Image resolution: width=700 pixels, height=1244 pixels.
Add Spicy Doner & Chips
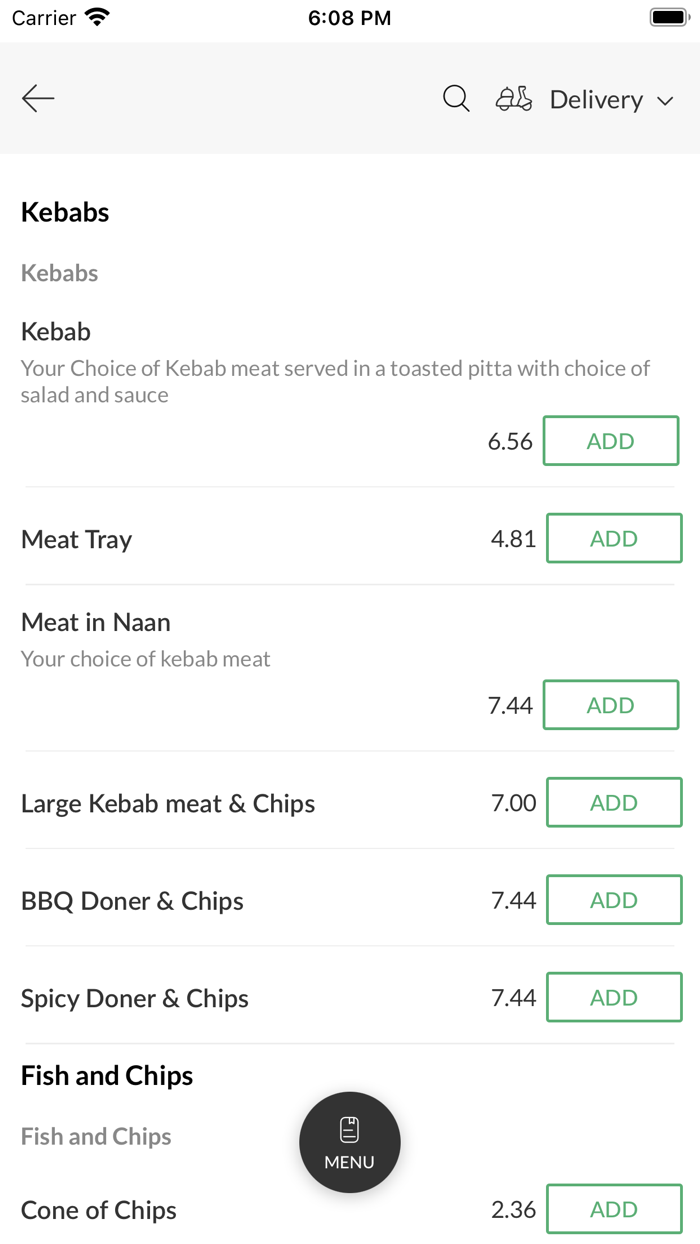coord(613,998)
